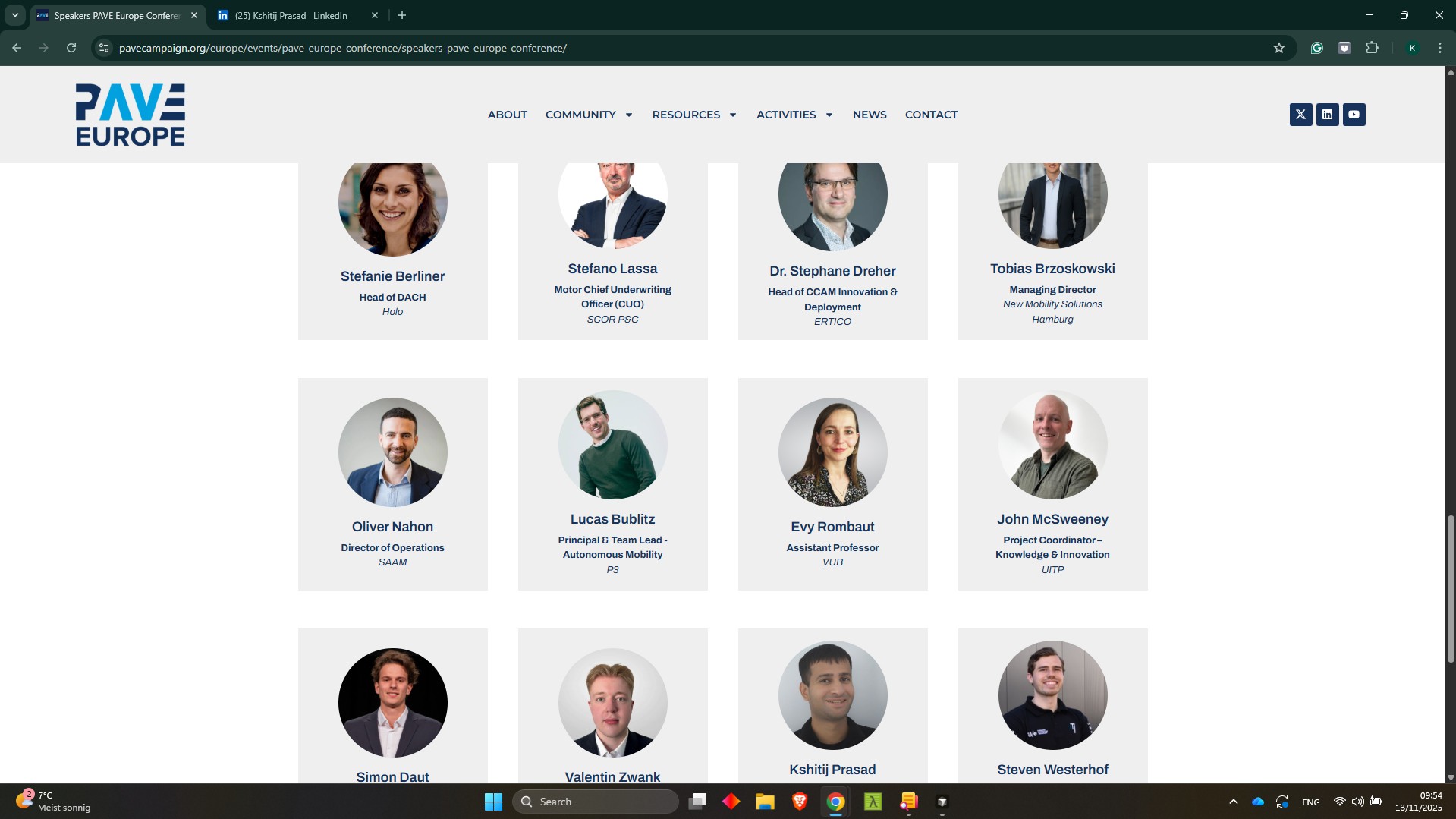1456x819 pixels.
Task: Open the PAVE Europe YouTube icon
Action: 1354,115
